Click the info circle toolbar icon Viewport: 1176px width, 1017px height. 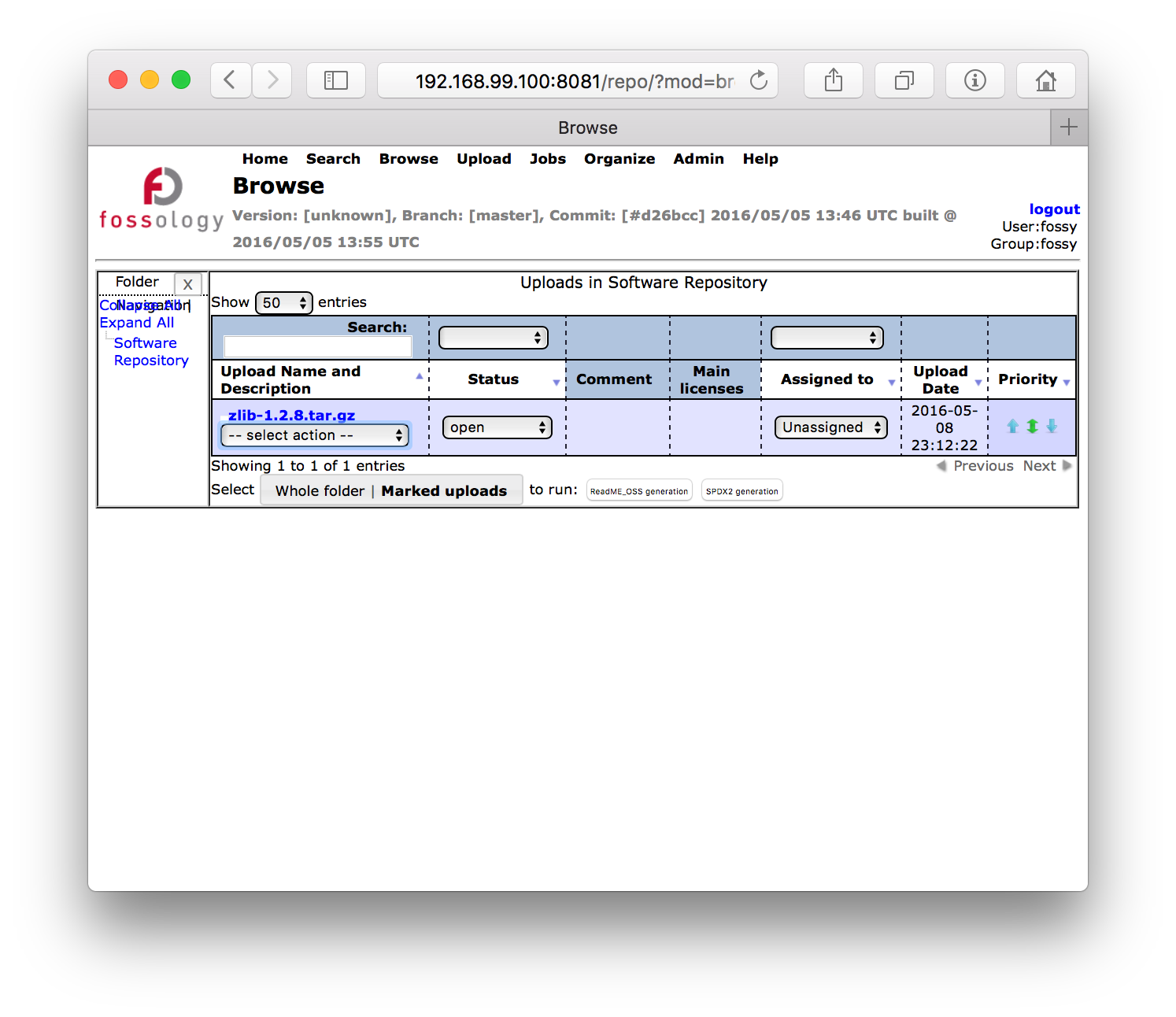(975, 80)
